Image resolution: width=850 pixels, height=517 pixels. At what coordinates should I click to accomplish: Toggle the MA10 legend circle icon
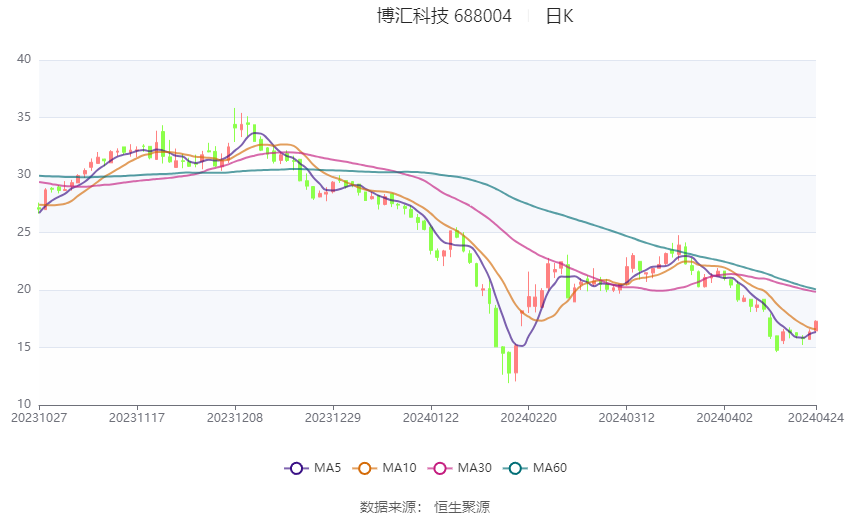(365, 468)
